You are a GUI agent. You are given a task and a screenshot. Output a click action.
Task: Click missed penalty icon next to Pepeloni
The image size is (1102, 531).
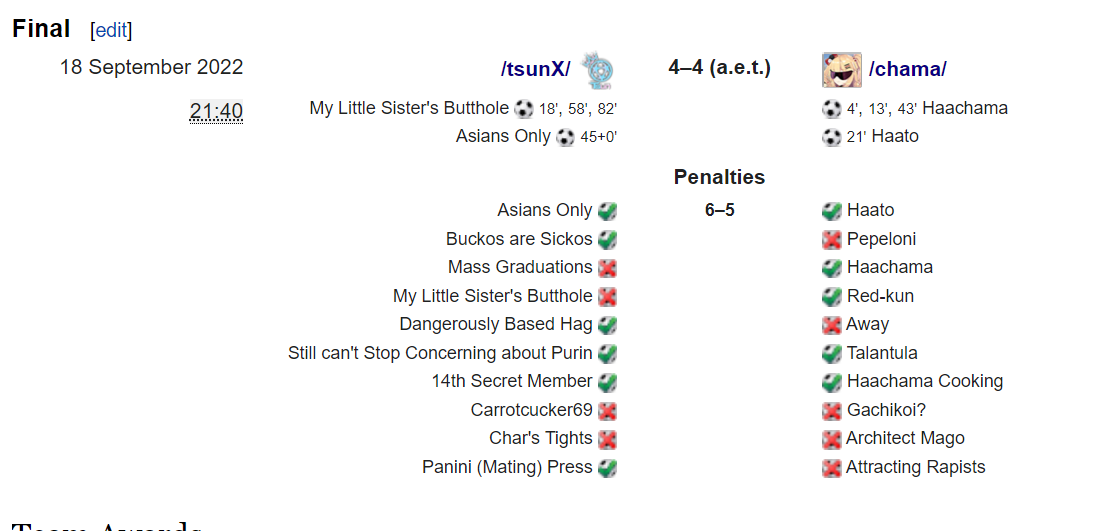[831, 240]
